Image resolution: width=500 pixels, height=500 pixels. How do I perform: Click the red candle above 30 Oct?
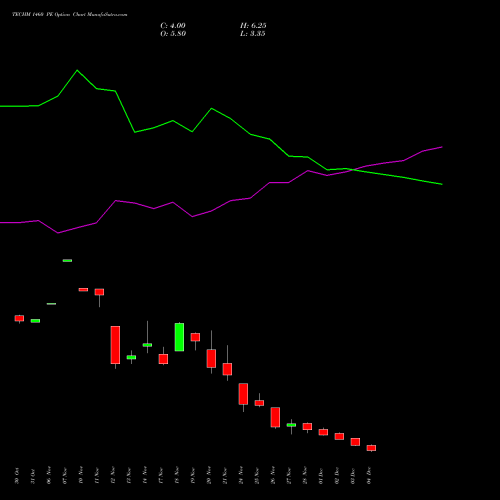19,318
